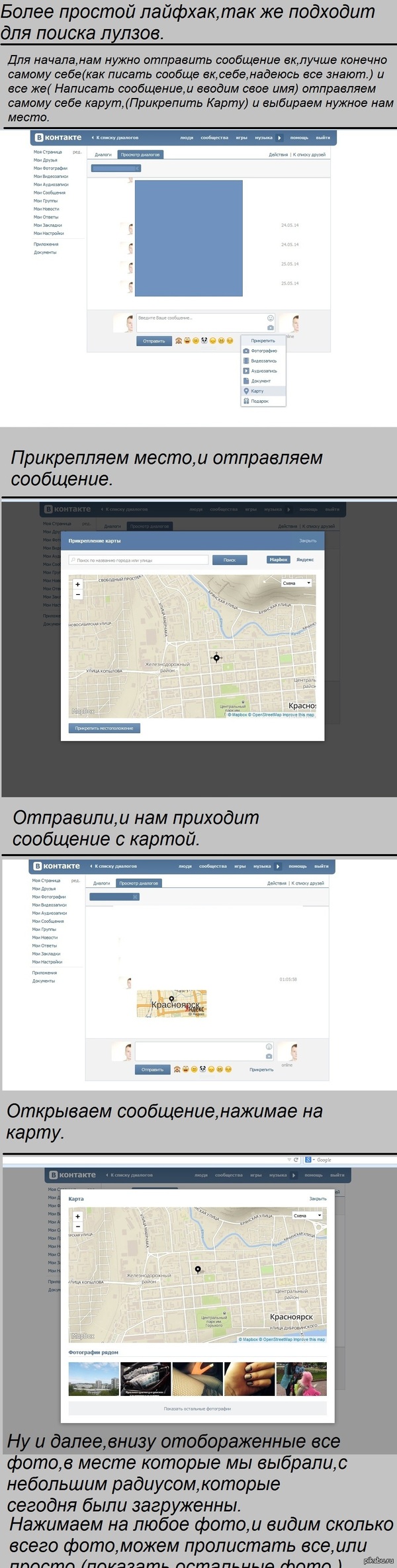Click the Красноярск label on the Карта map

(291, 1317)
